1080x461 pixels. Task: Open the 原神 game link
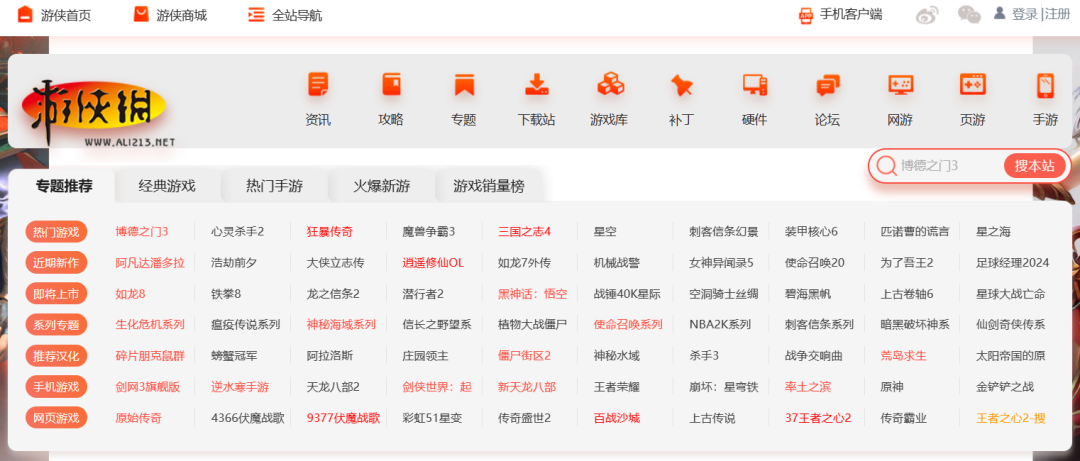[x=892, y=387]
